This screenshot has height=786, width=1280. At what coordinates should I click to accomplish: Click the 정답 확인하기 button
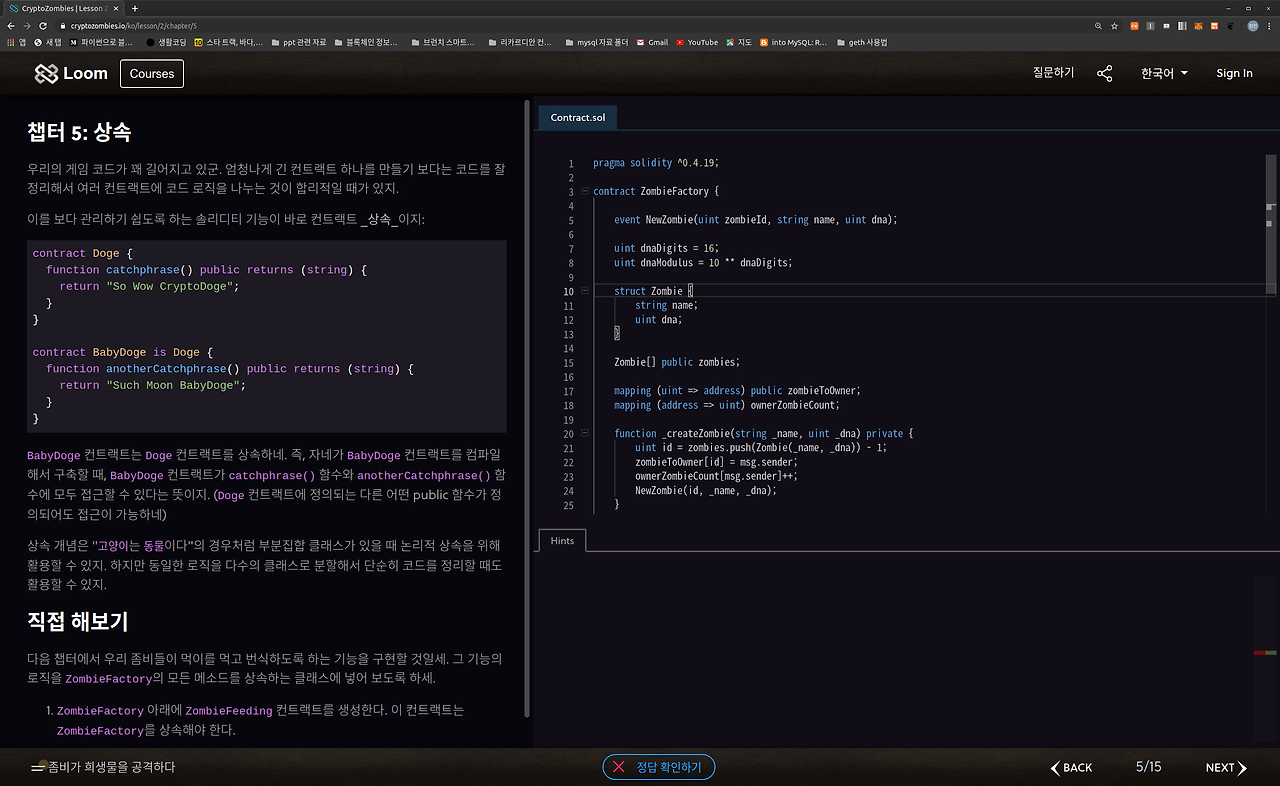(x=659, y=767)
